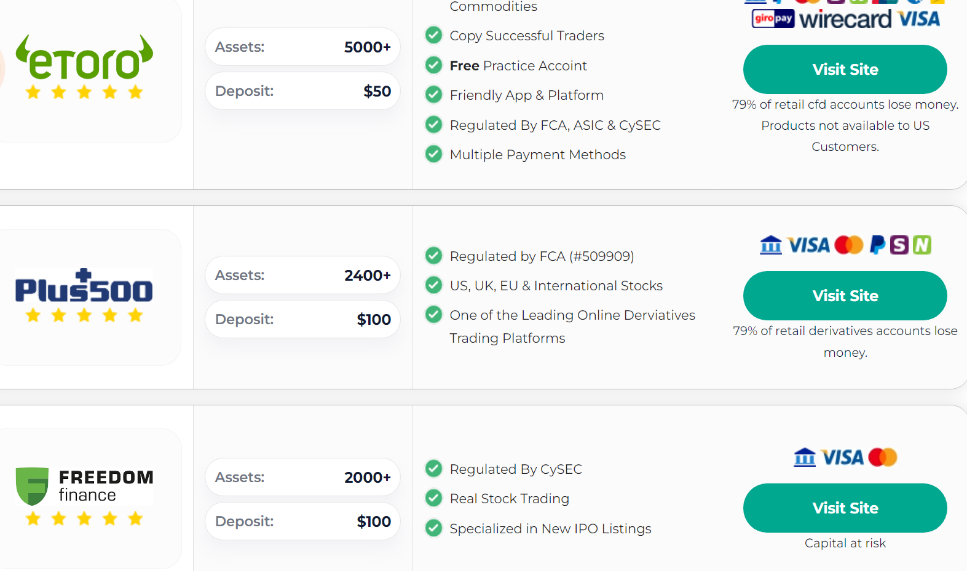The image size is (967, 571).
Task: Click the Plus500 Assets 2400+ field
Action: click(x=303, y=275)
